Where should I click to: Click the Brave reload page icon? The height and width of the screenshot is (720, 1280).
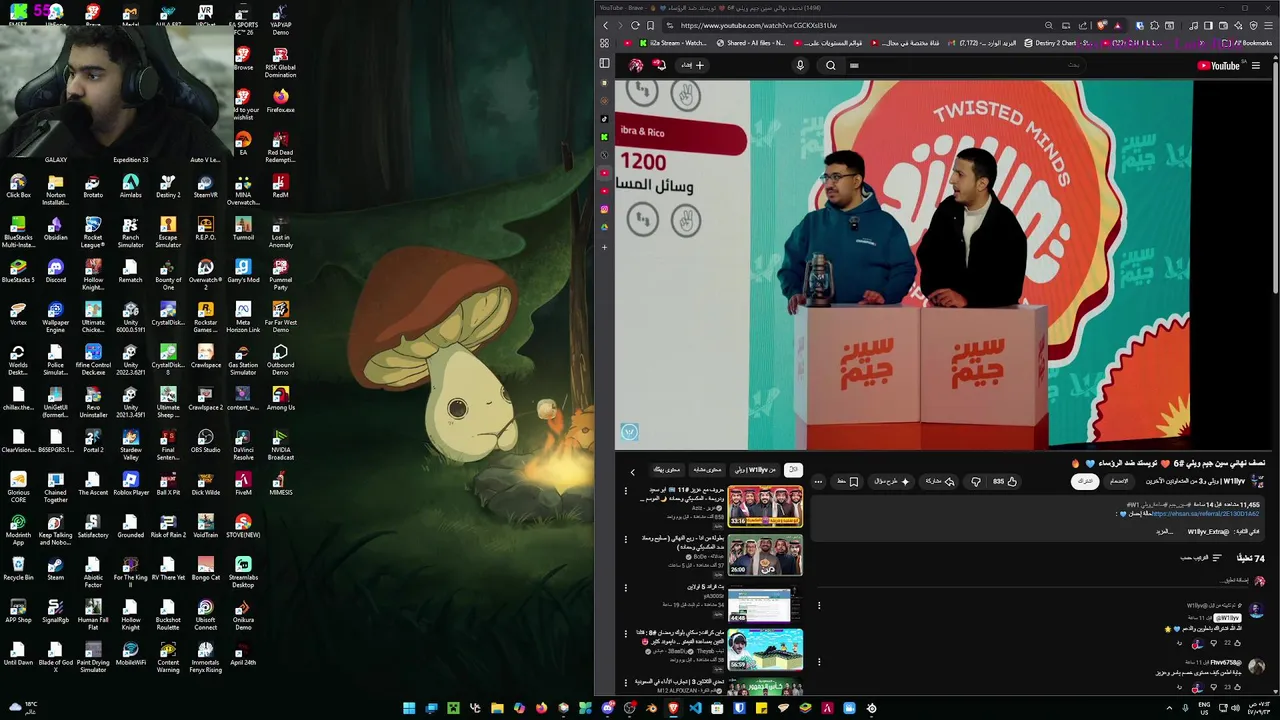pyautogui.click(x=635, y=25)
